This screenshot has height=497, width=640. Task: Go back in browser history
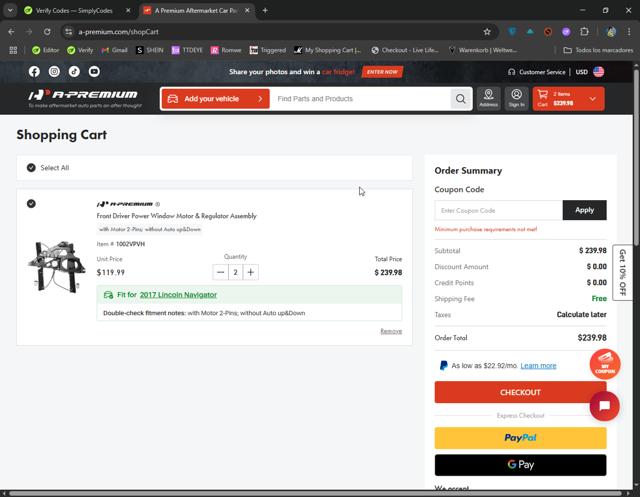pyautogui.click(x=11, y=32)
